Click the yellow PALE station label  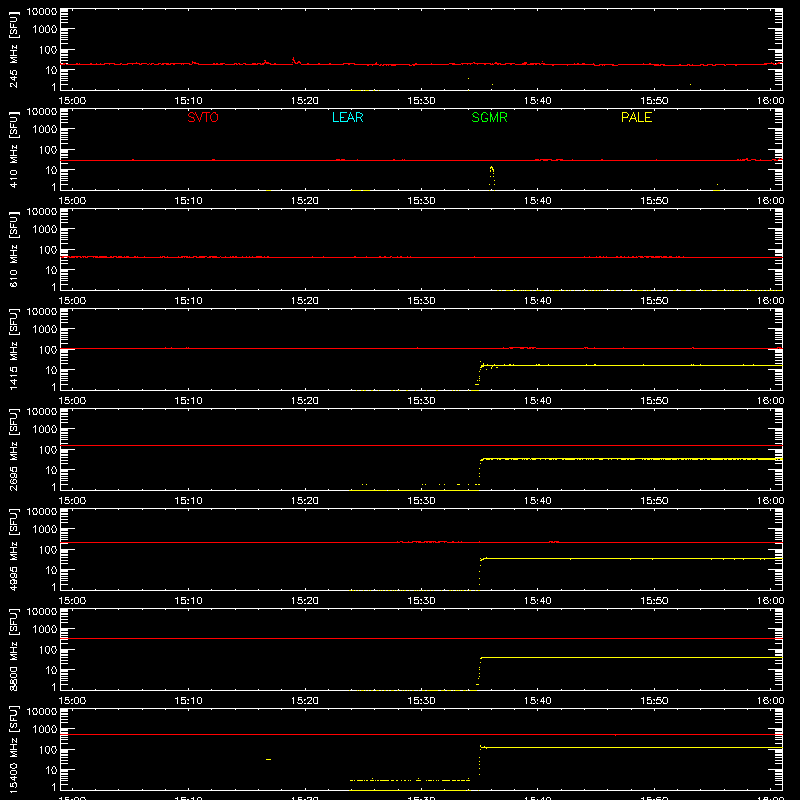point(636,117)
